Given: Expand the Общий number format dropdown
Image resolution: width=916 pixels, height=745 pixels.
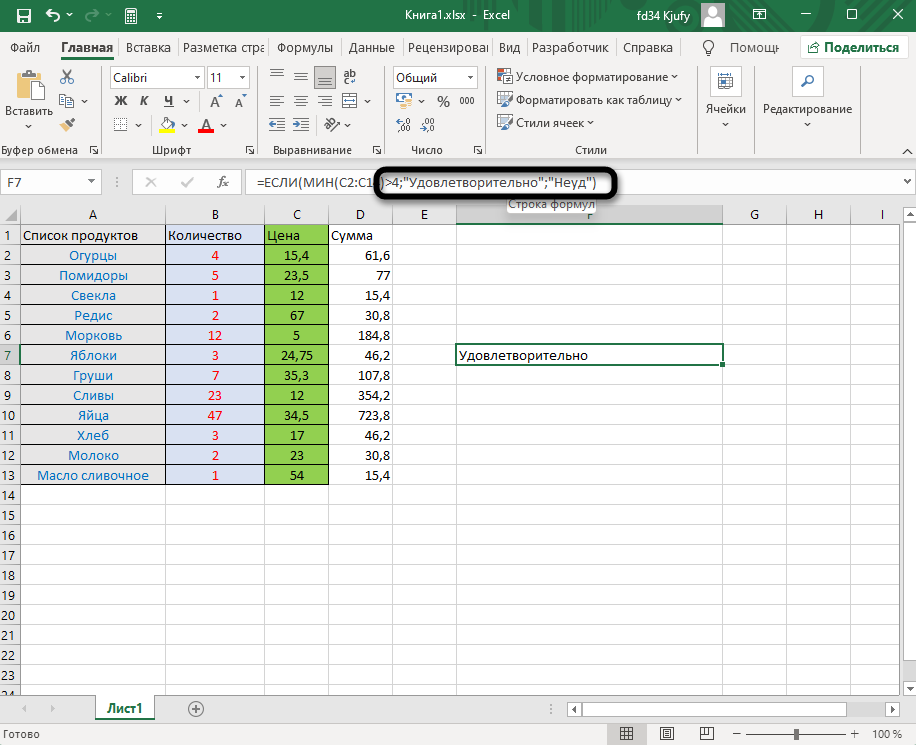Looking at the screenshot, I should 469,77.
